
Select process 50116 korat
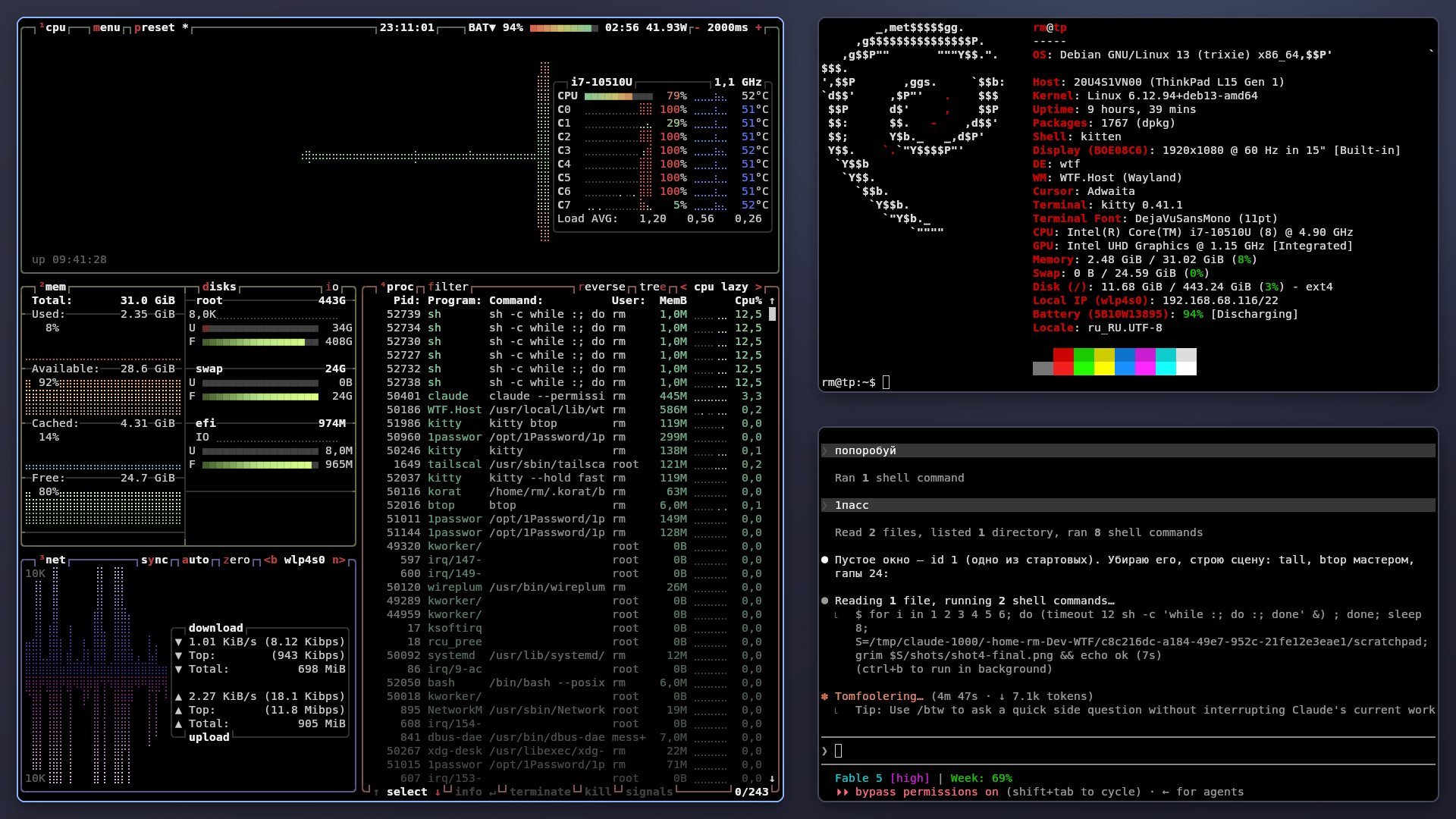click(574, 492)
